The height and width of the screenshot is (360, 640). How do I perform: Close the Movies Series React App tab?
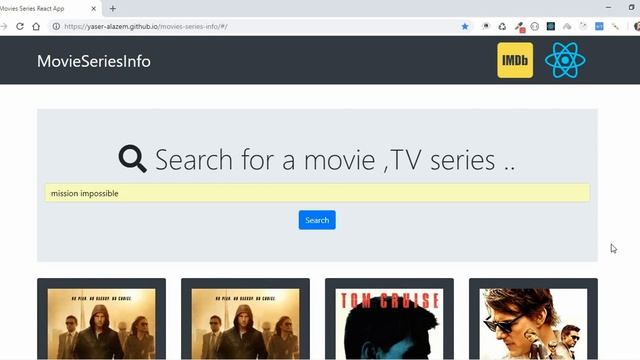click(93, 8)
